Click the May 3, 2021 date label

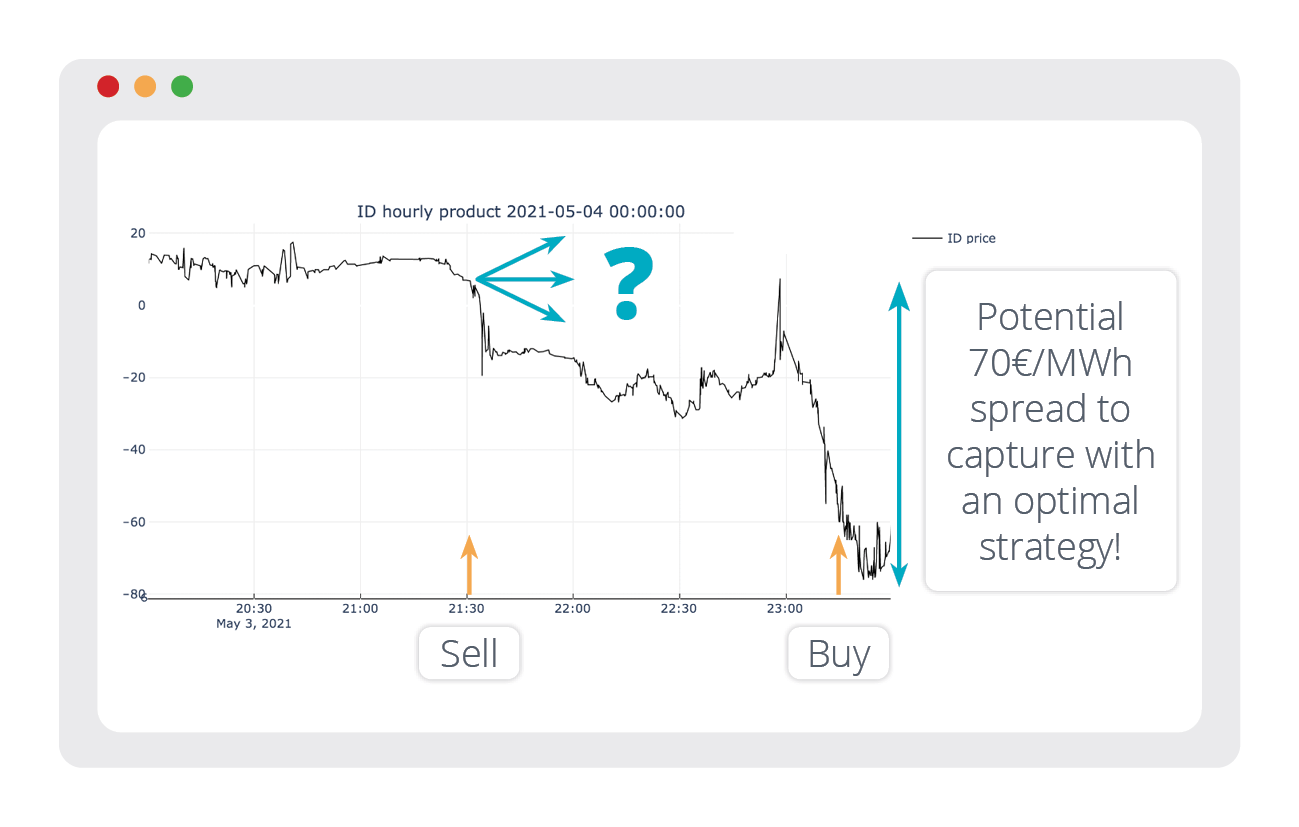254,623
